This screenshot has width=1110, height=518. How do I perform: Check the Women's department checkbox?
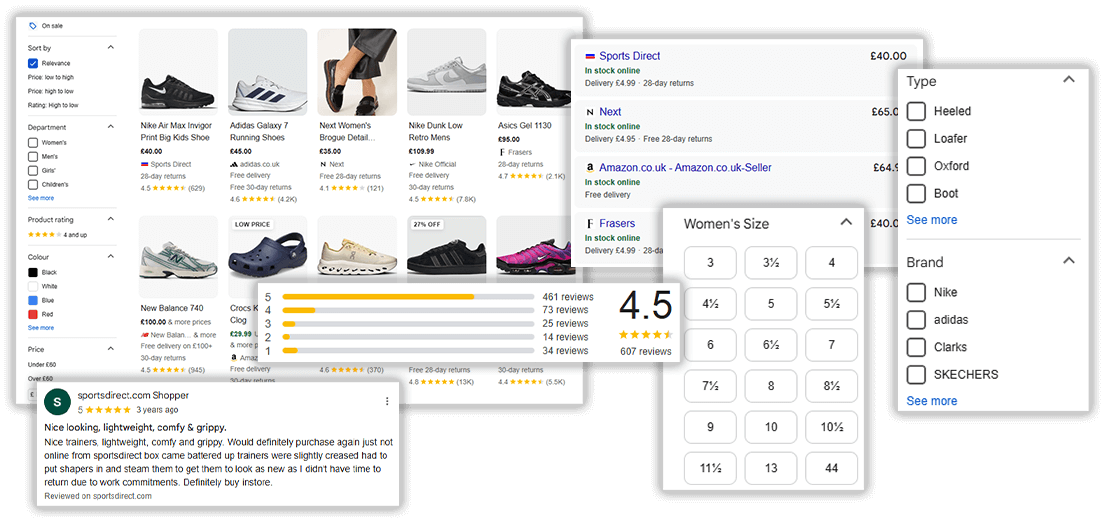coord(33,143)
